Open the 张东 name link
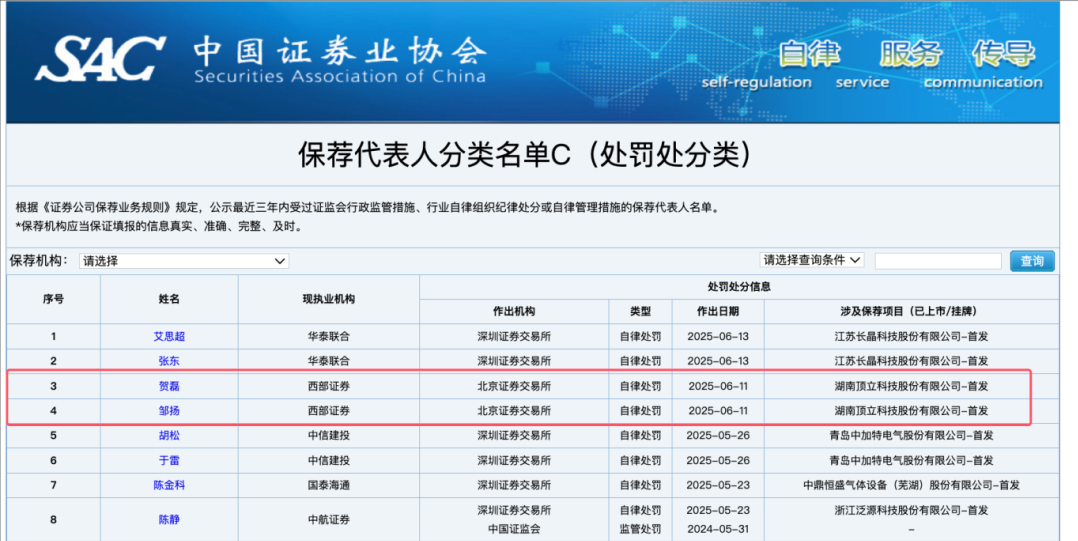 pyautogui.click(x=169, y=361)
